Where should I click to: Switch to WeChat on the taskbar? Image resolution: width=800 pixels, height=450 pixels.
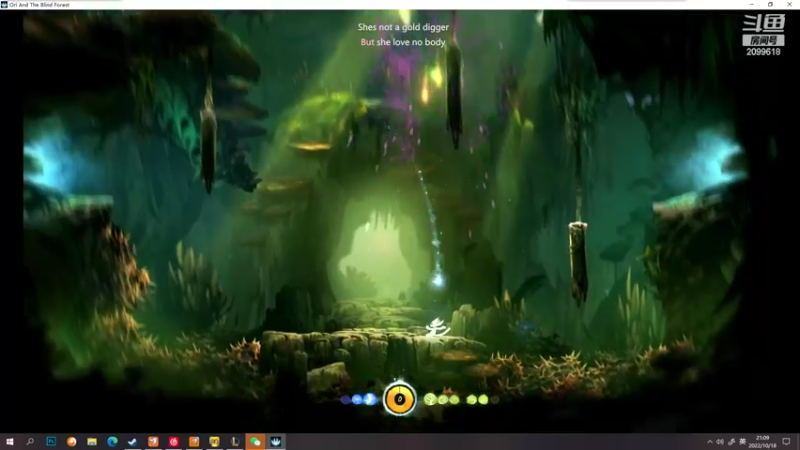[x=255, y=441]
